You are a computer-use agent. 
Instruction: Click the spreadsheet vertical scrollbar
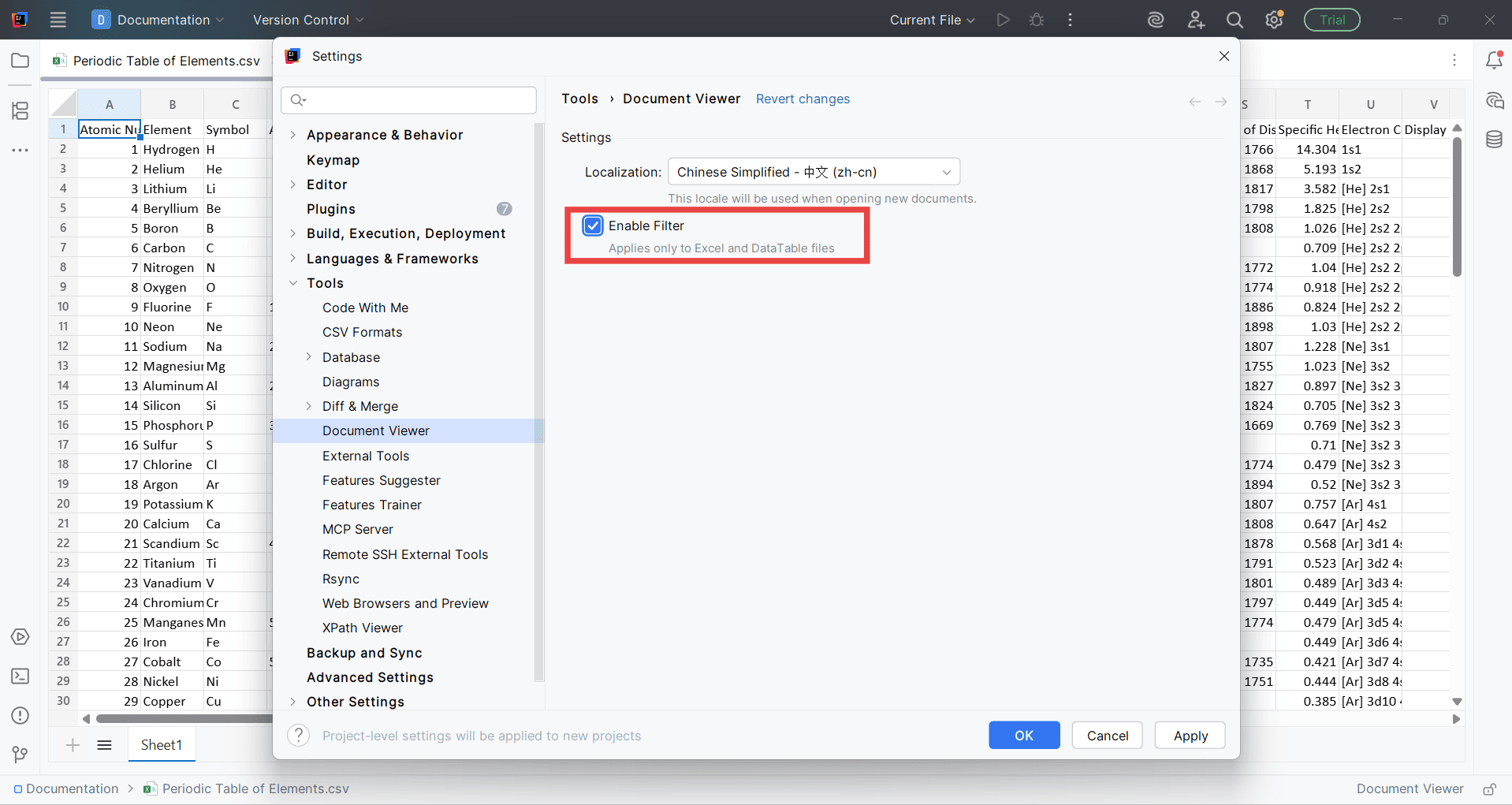tap(1457, 207)
